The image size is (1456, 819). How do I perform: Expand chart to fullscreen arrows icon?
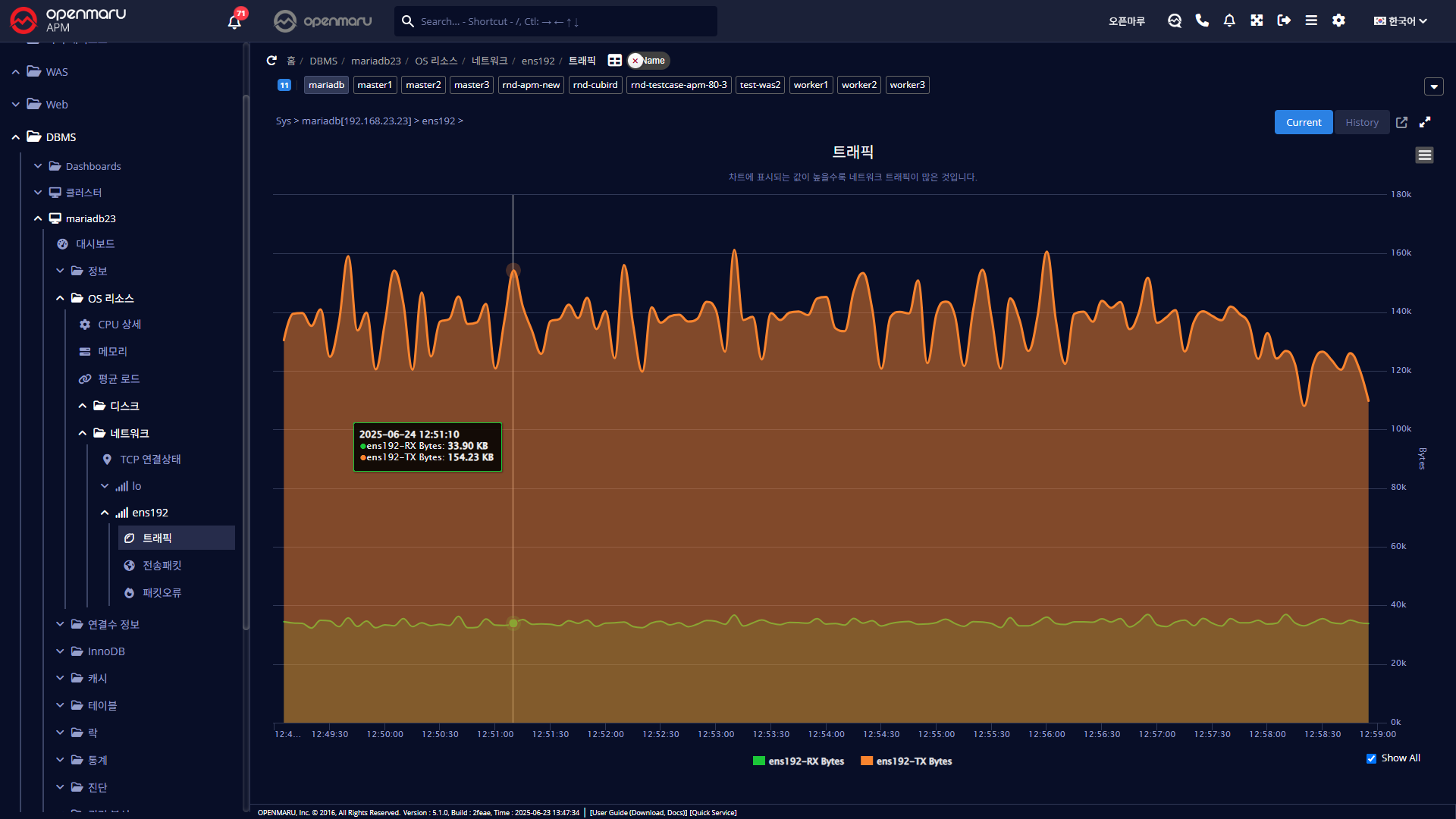[1425, 122]
